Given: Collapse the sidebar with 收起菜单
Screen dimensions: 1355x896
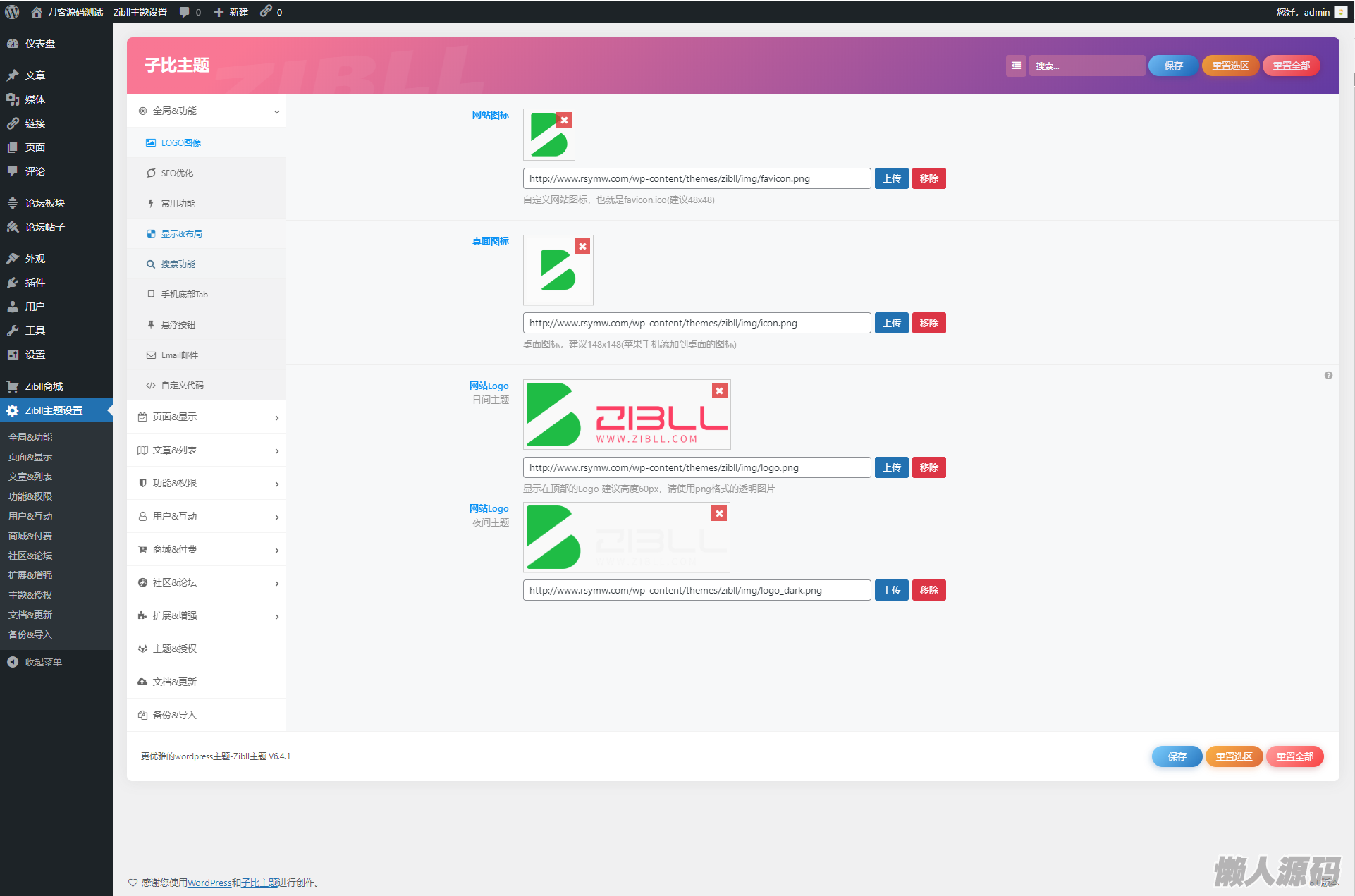Looking at the screenshot, I should [x=42, y=662].
